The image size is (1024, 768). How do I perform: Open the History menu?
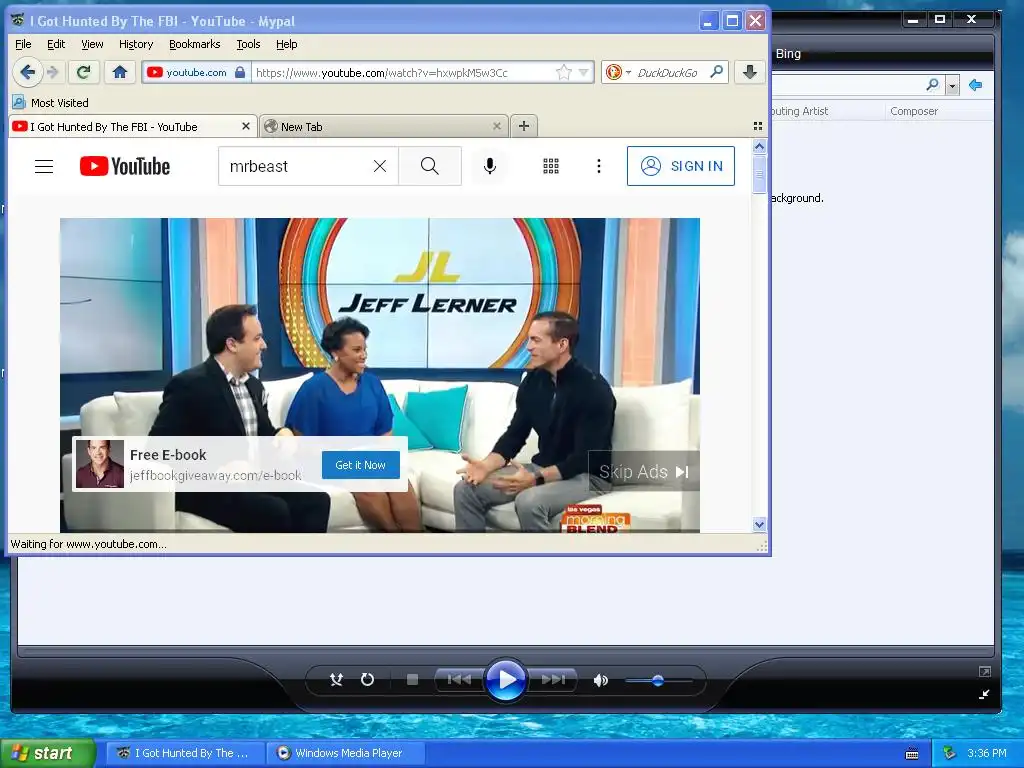(x=136, y=44)
